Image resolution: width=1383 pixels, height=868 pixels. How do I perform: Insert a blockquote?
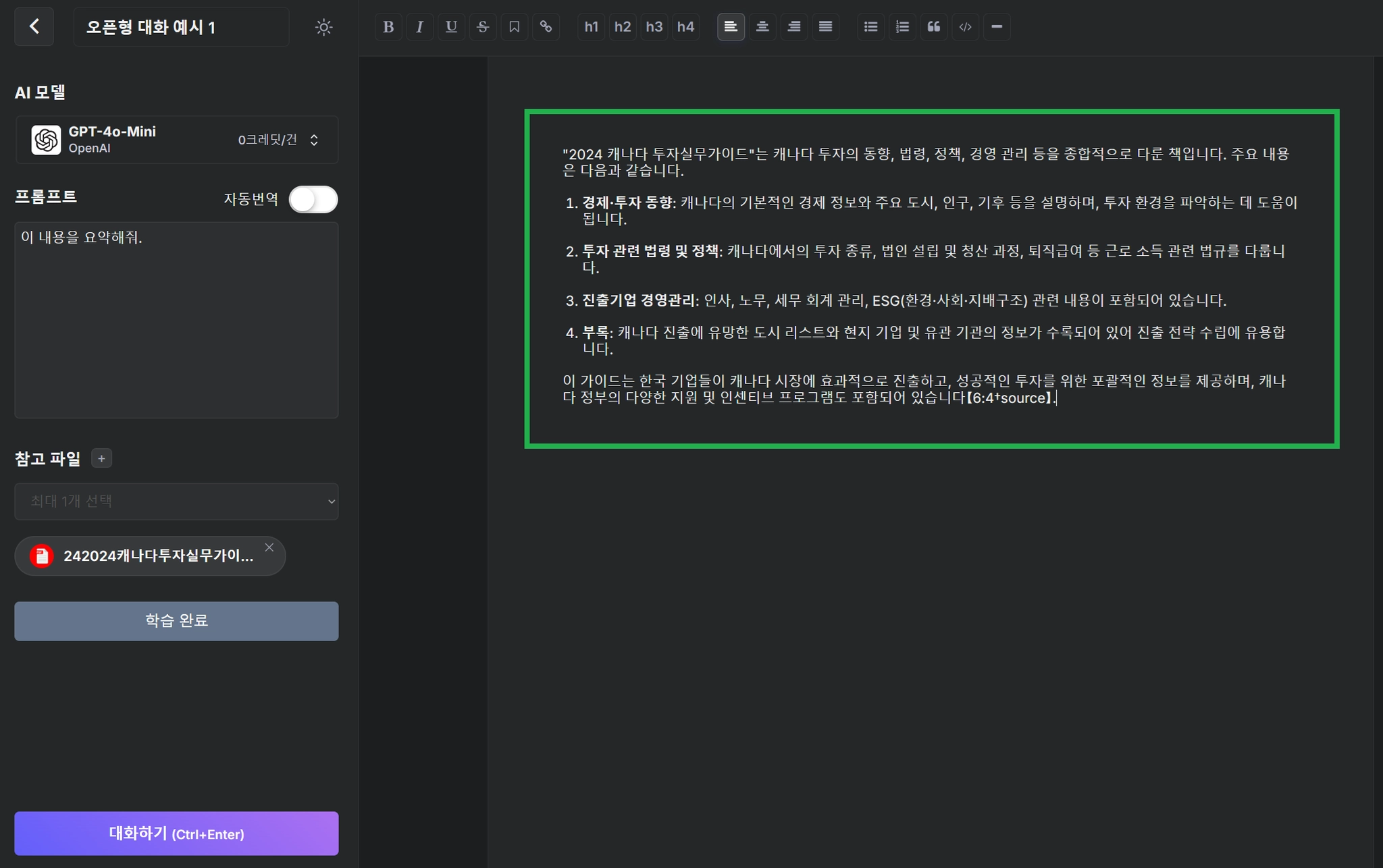tap(933, 27)
